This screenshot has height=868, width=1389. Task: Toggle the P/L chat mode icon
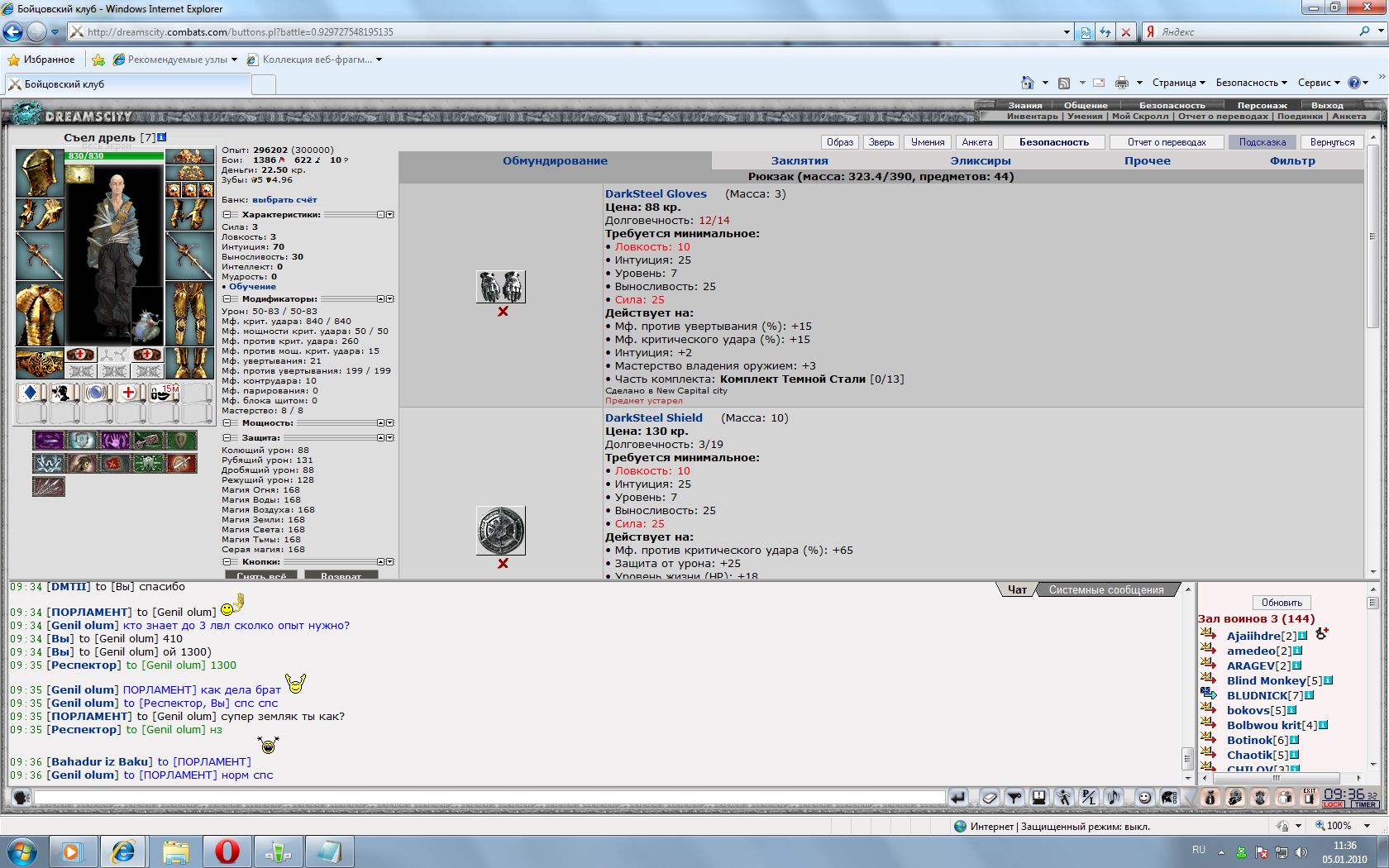(x=1088, y=798)
